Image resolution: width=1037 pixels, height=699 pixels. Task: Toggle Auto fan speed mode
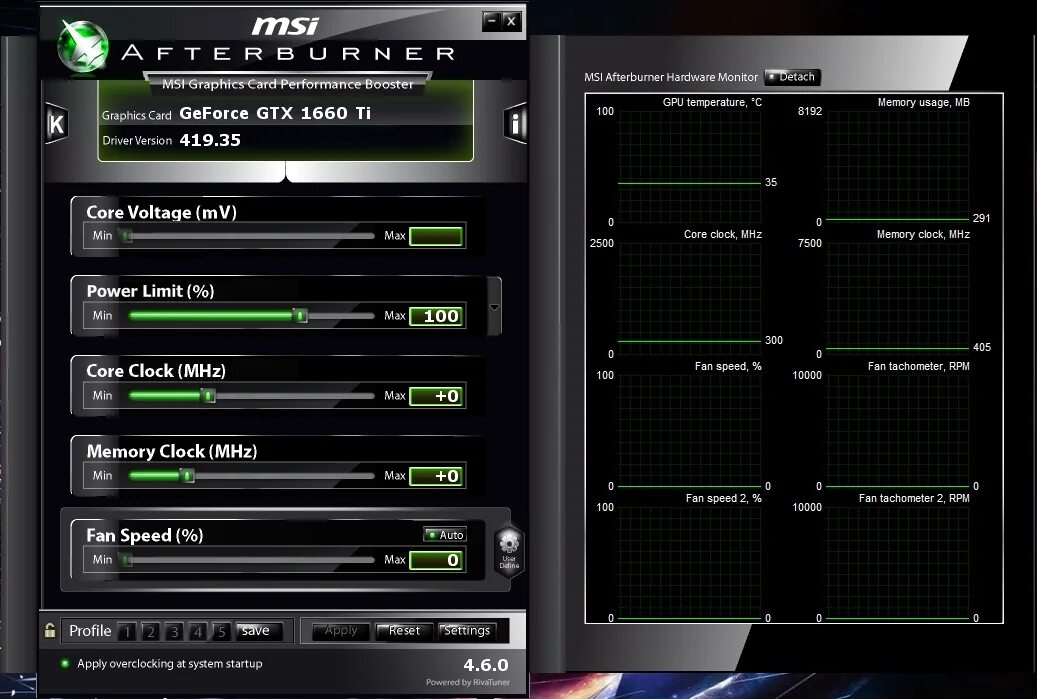pos(445,534)
